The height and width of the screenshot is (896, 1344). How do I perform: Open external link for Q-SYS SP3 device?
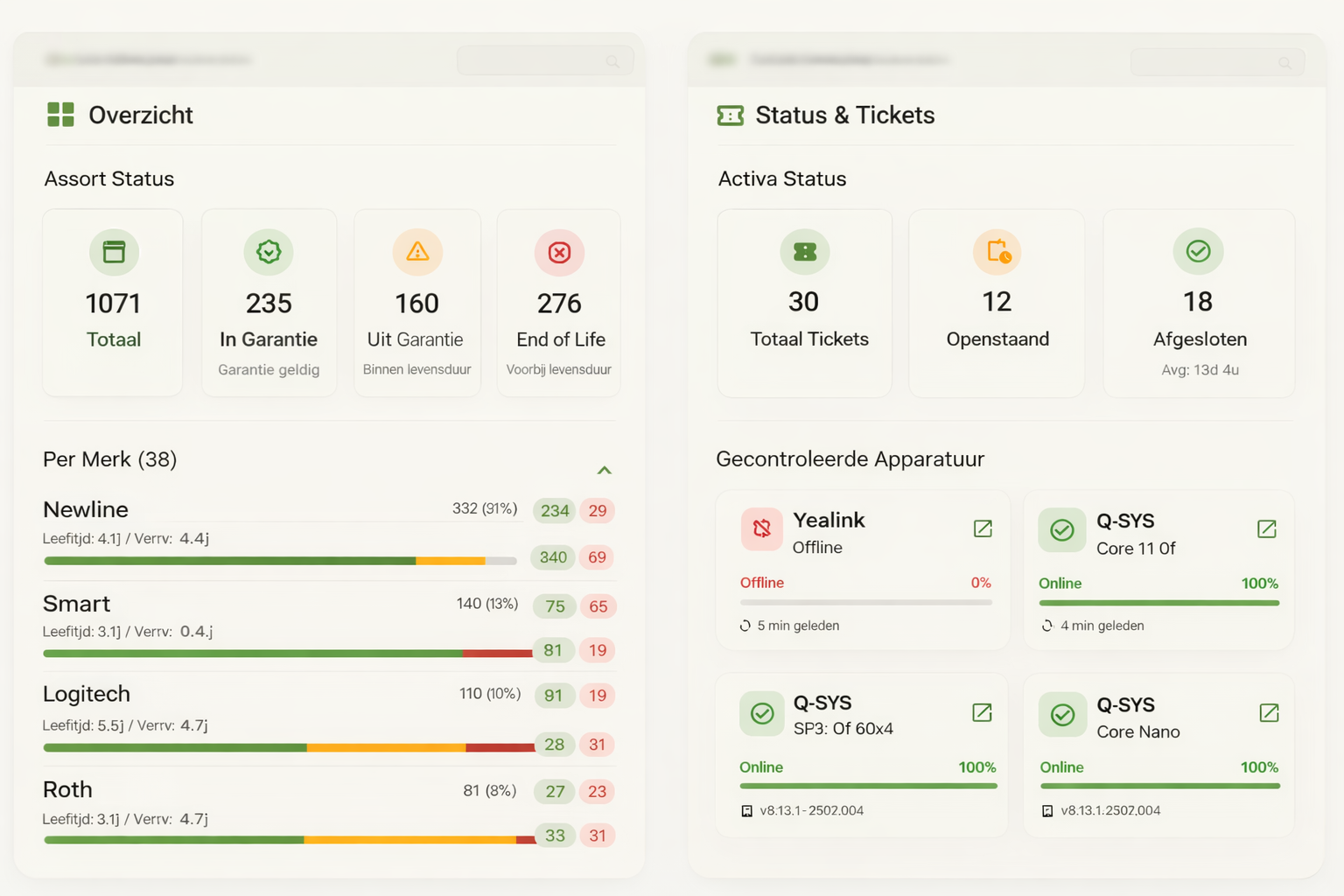982,713
